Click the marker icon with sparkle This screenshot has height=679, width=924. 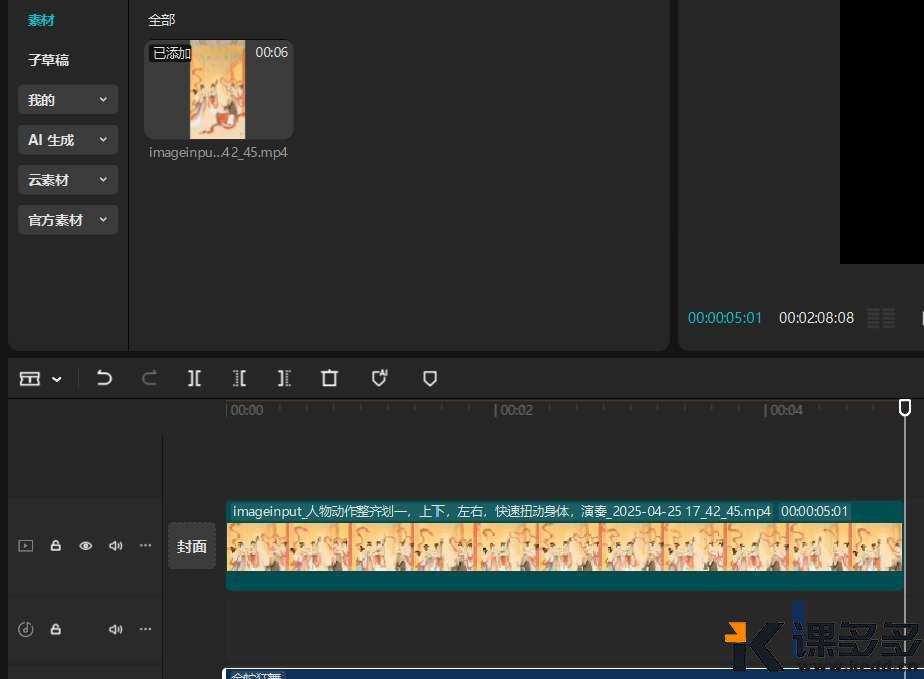pyautogui.click(x=380, y=378)
